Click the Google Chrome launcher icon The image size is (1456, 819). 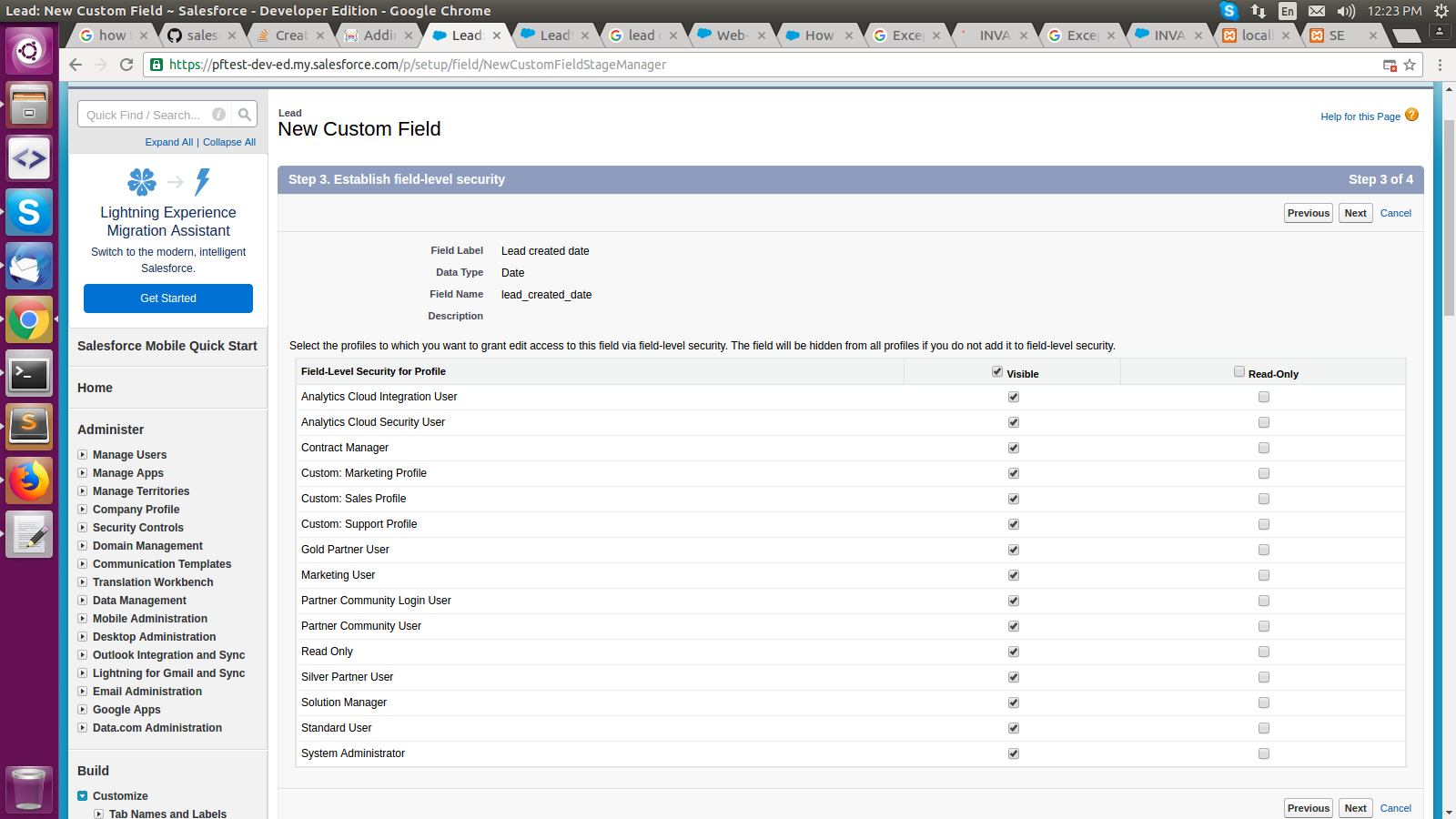point(29,319)
